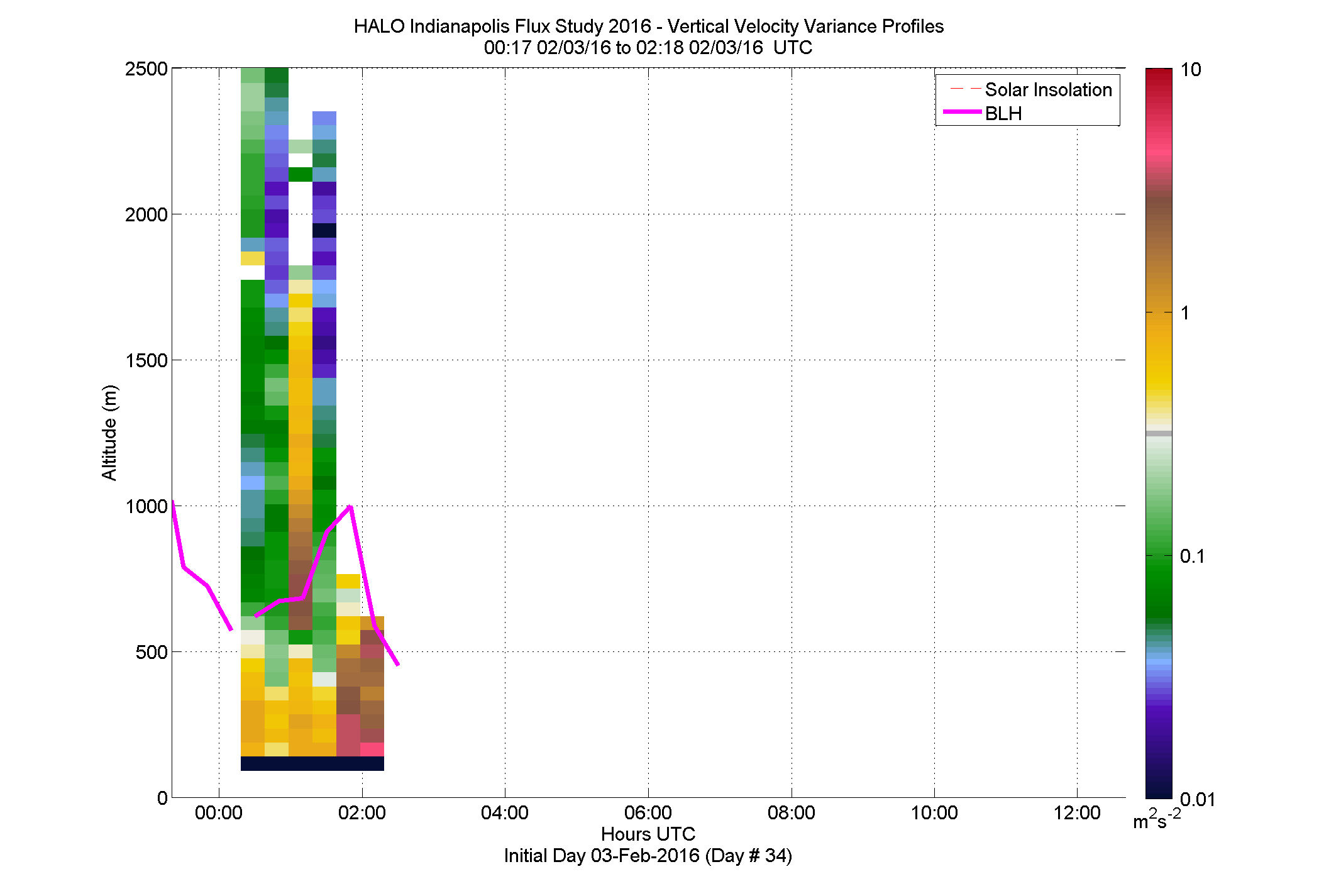Click the date range subtitle '00:17 02/03/16 to 02:18 02/03/16 UTC'
The width and height of the screenshot is (1319, 896).
[x=648, y=48]
